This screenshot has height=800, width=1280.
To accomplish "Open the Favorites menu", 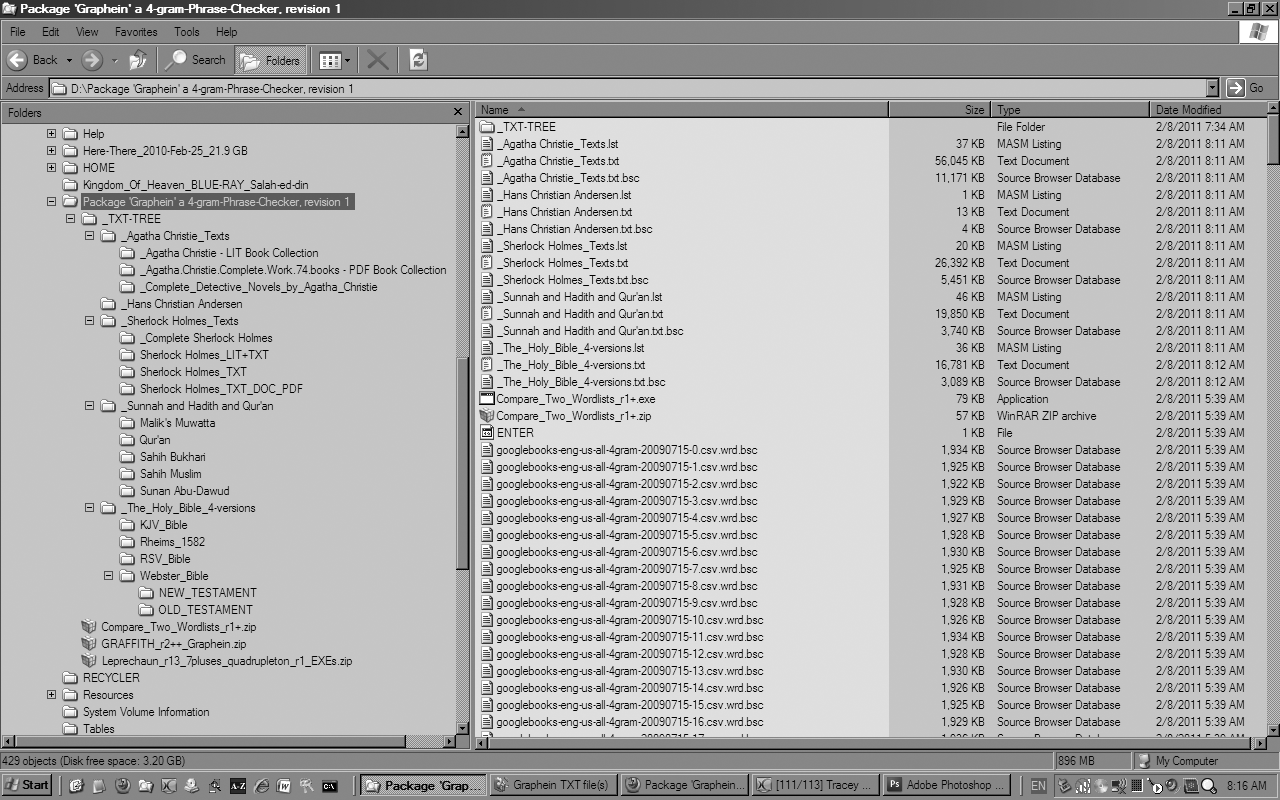I will point(135,32).
